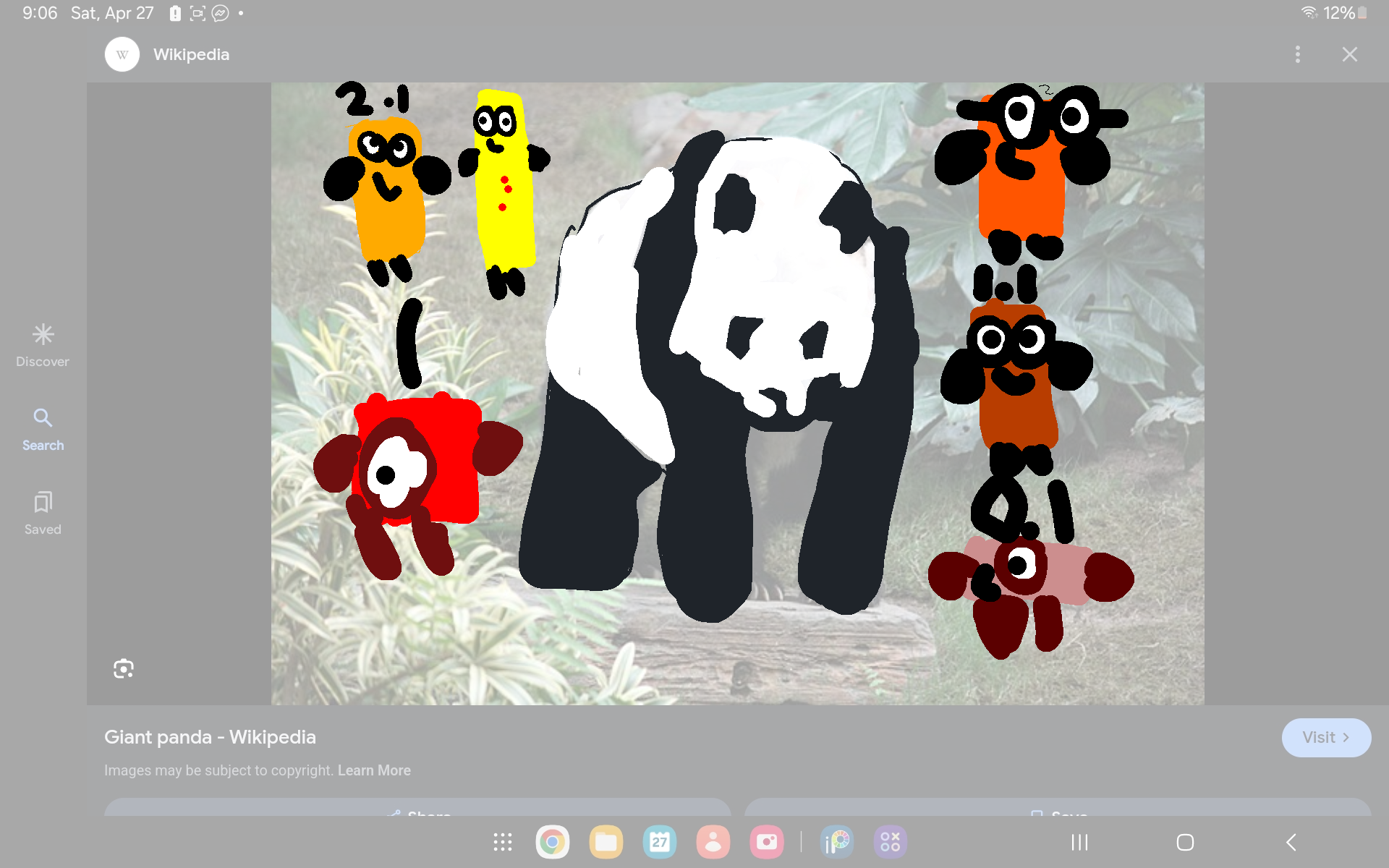Launch Chrome from the taskbar
Screen dimensions: 1389x868
click(x=553, y=841)
